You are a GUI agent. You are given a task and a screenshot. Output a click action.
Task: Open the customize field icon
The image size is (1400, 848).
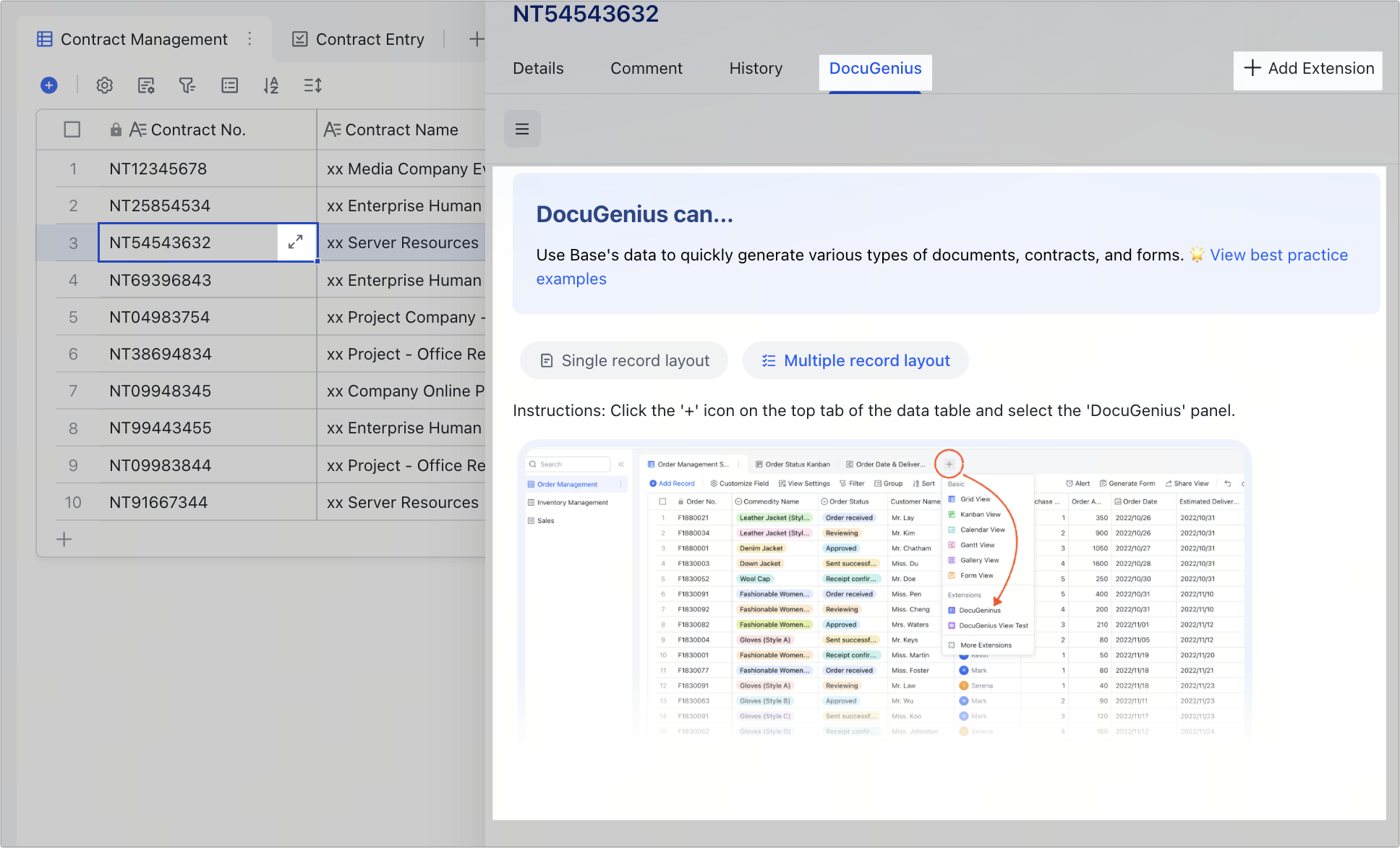click(x=146, y=85)
